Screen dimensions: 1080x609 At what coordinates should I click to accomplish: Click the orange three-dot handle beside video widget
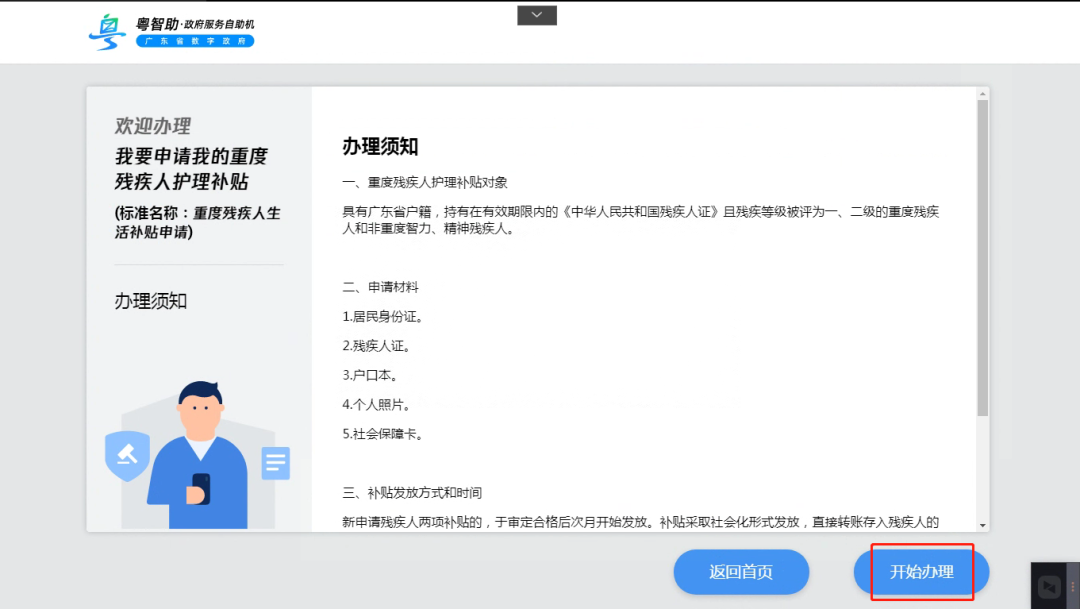point(1073,587)
